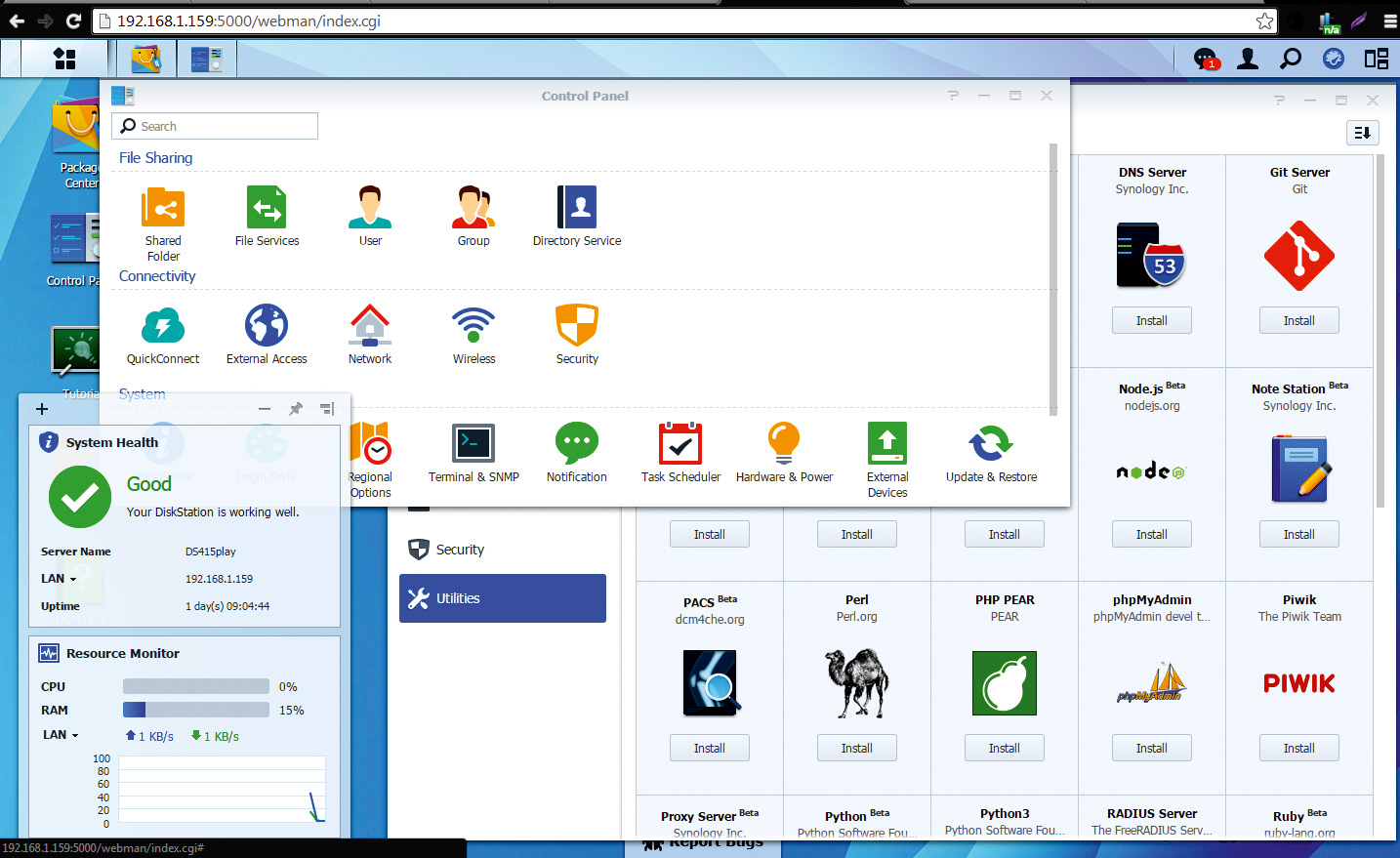Reload the browser page
Viewport: 1400px width, 858px height.
point(73,20)
